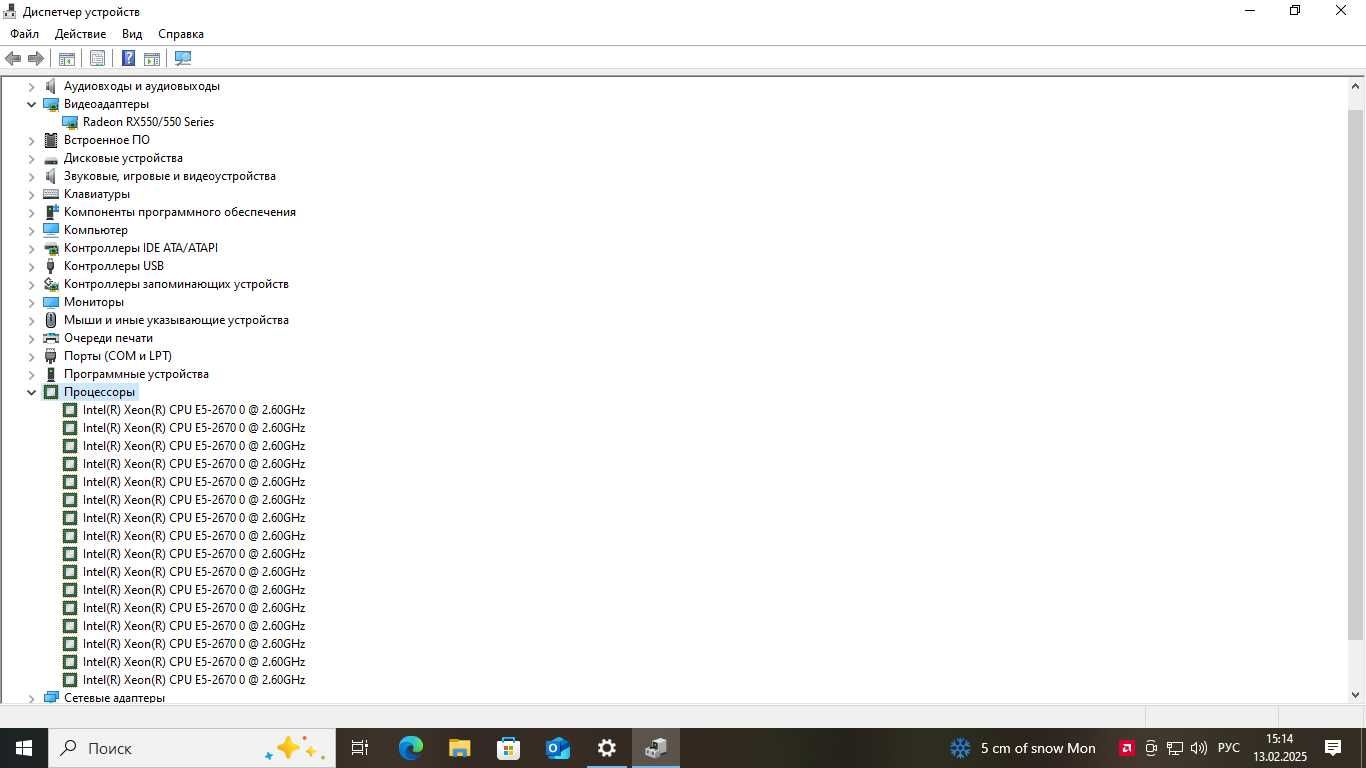Expand the Встроенное ПО node
Screen dimensions: 1366x768
(31, 140)
